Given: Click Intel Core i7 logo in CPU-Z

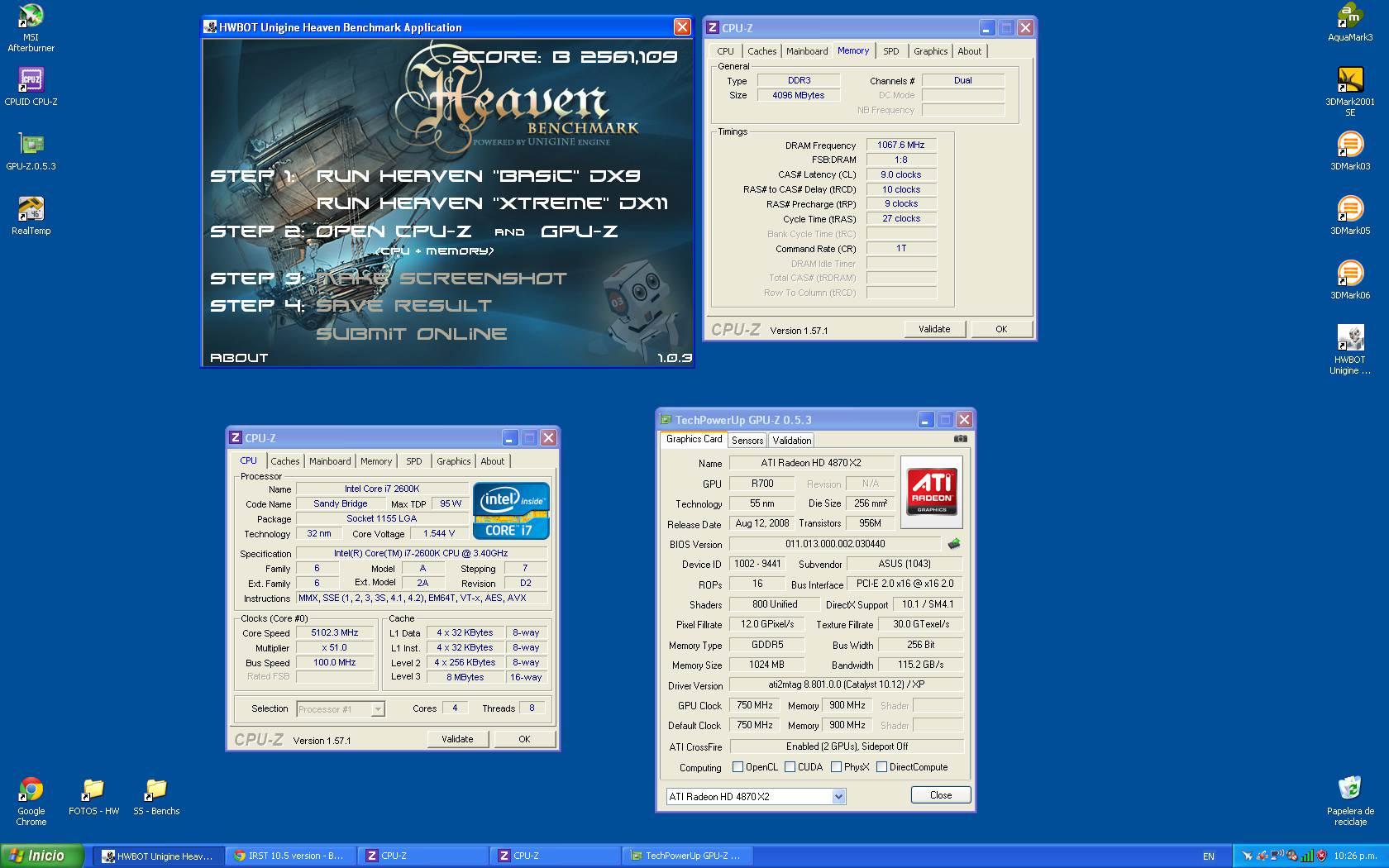Looking at the screenshot, I should click(x=511, y=510).
